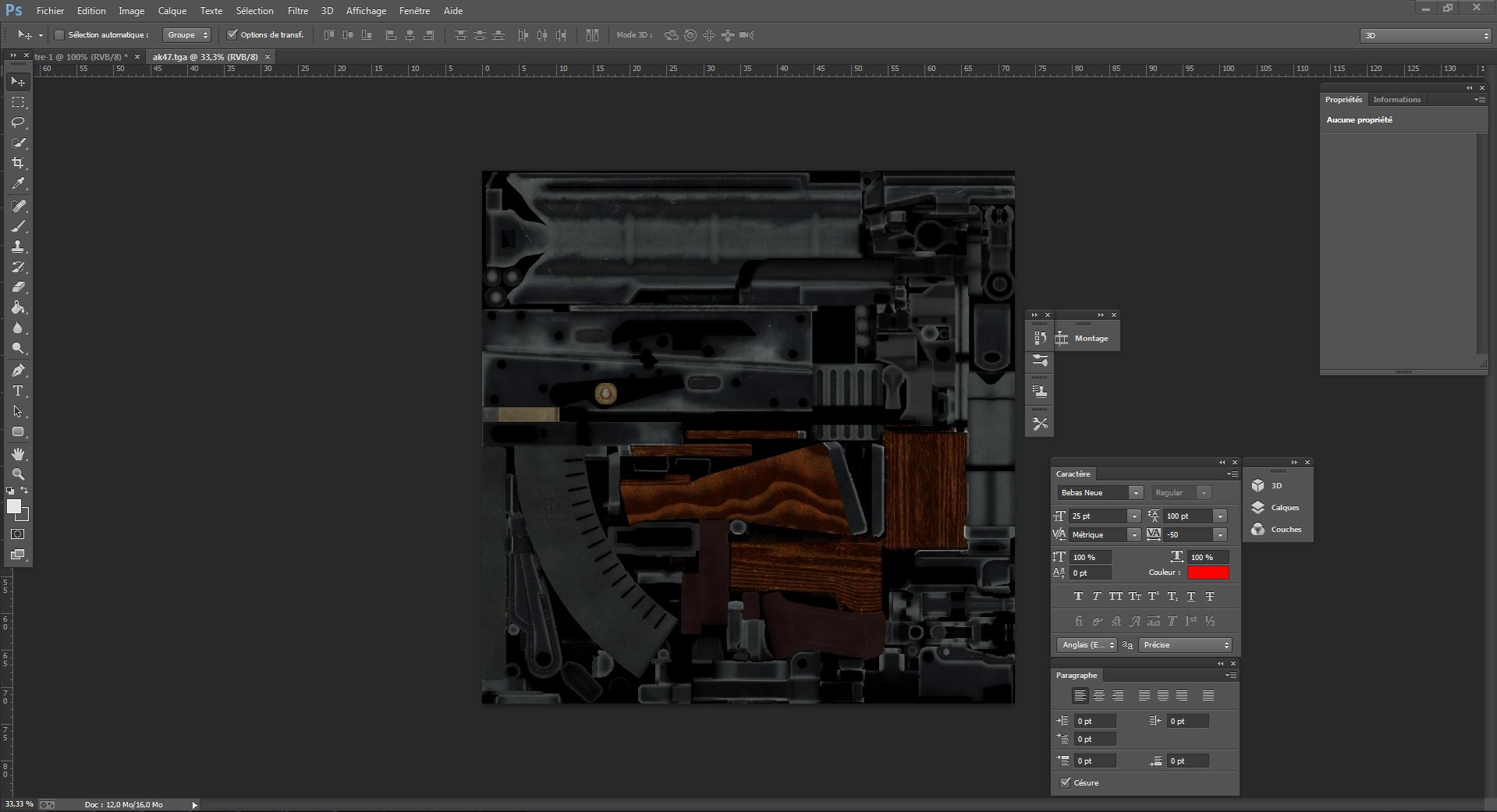Select the Zoom tool in toolbar
The width and height of the screenshot is (1497, 812).
pos(18,474)
